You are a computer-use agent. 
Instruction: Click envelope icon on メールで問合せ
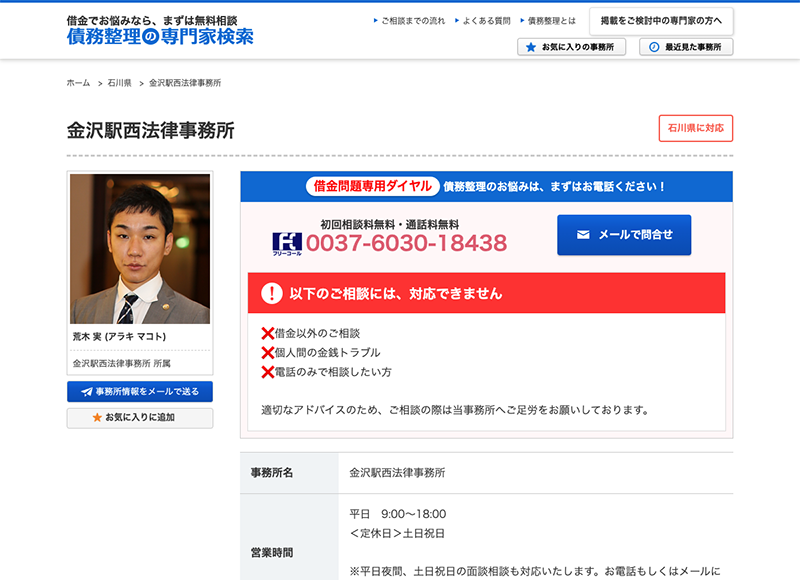click(583, 235)
